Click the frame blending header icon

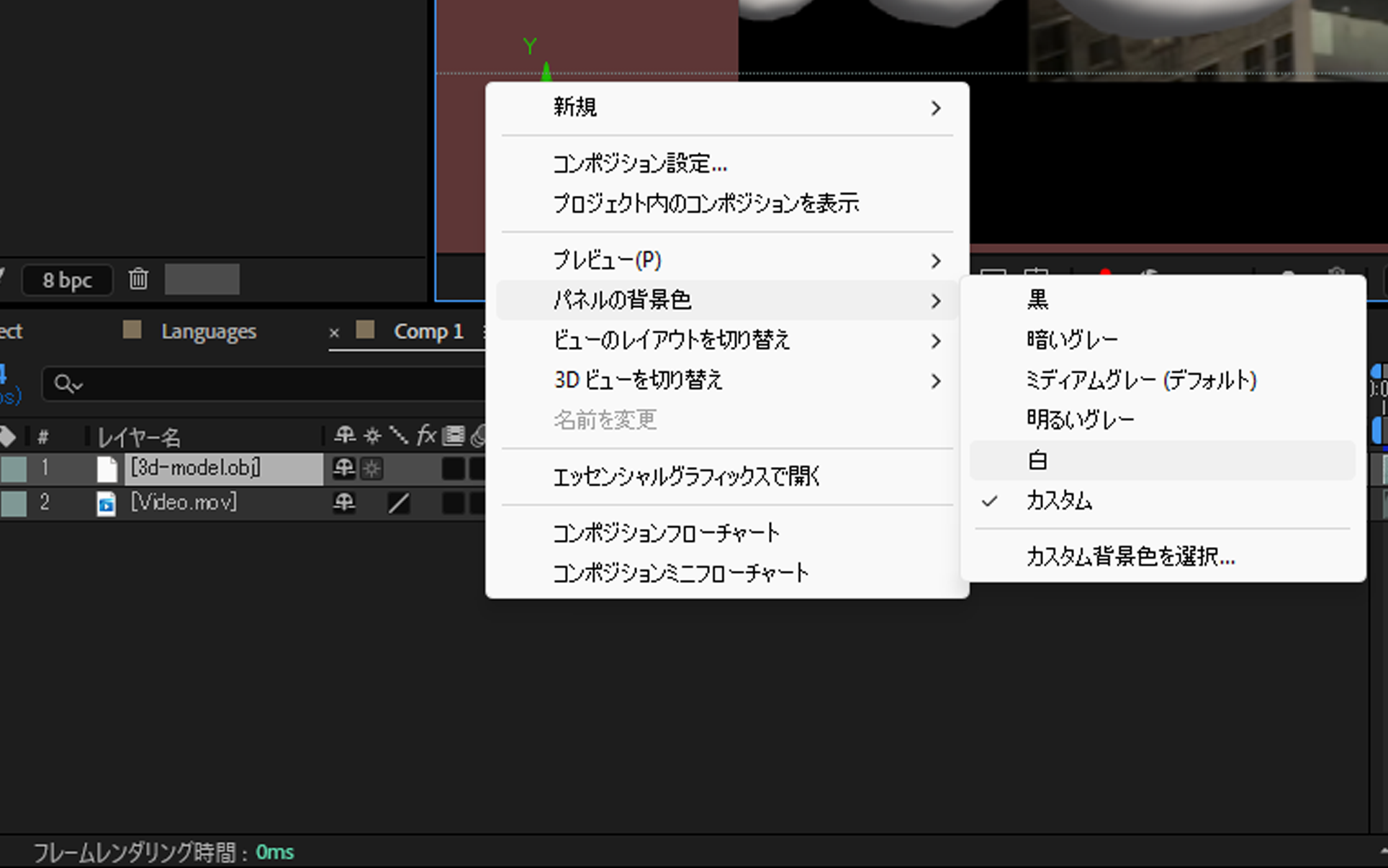[x=454, y=435]
